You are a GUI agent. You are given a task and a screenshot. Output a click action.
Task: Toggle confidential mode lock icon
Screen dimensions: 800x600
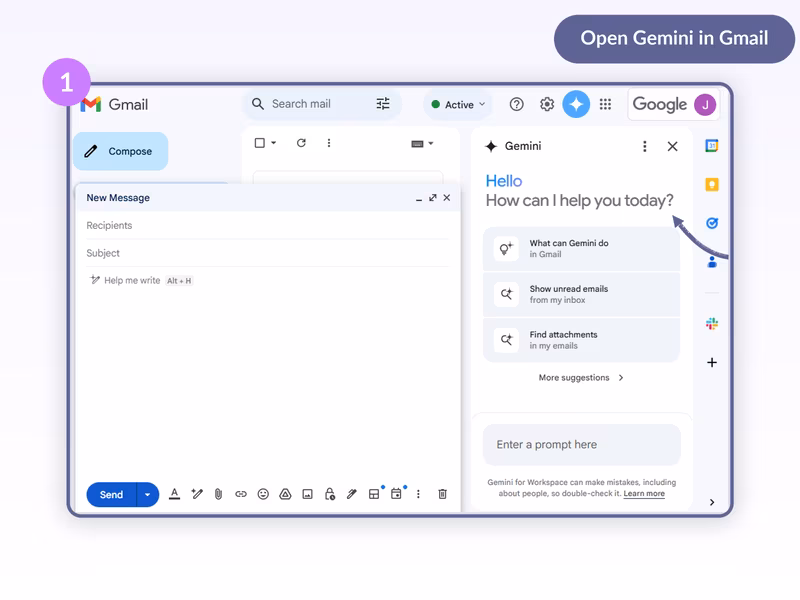click(330, 494)
